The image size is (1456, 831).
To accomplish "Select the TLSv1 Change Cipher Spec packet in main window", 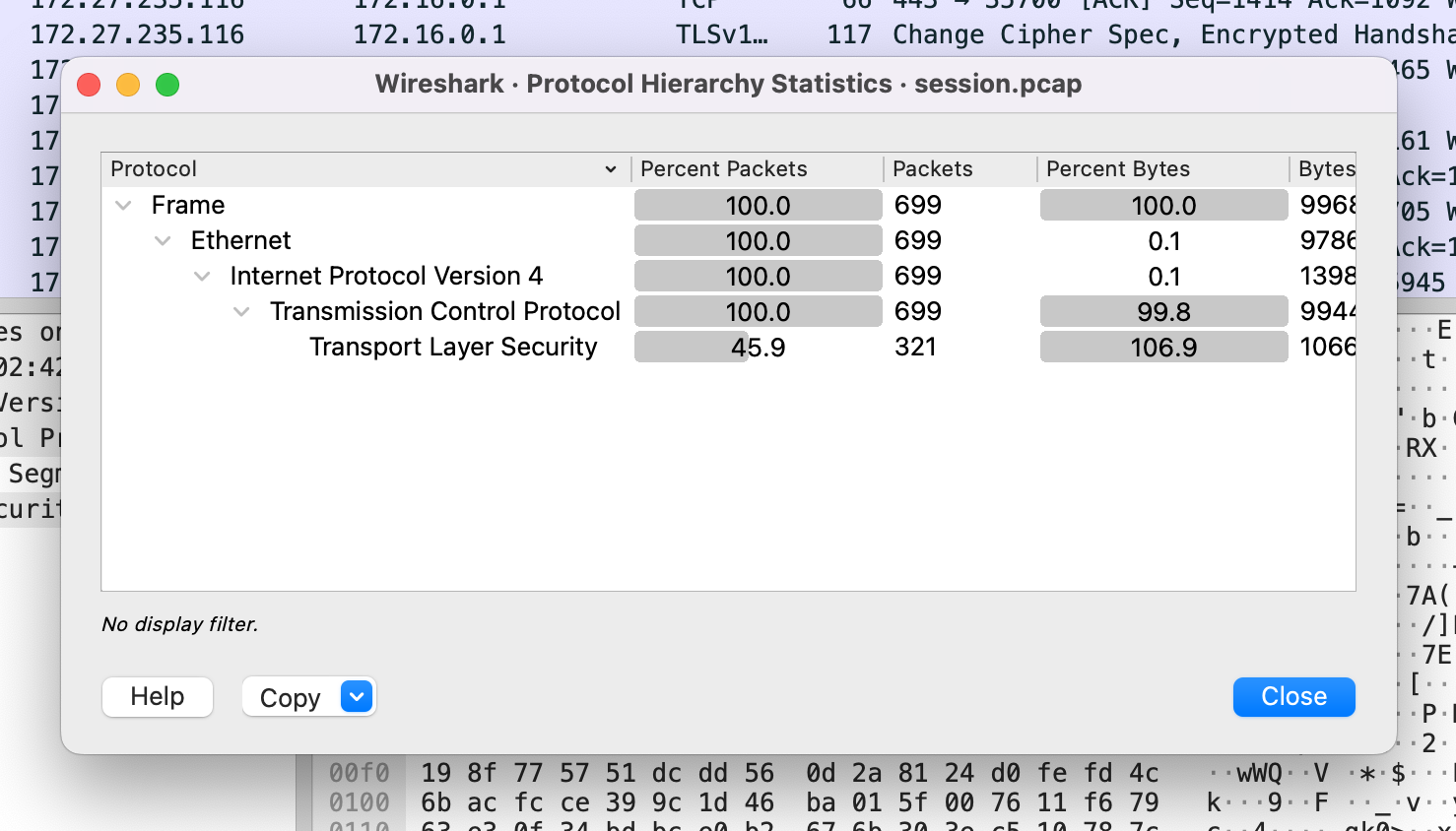I will pos(728,34).
